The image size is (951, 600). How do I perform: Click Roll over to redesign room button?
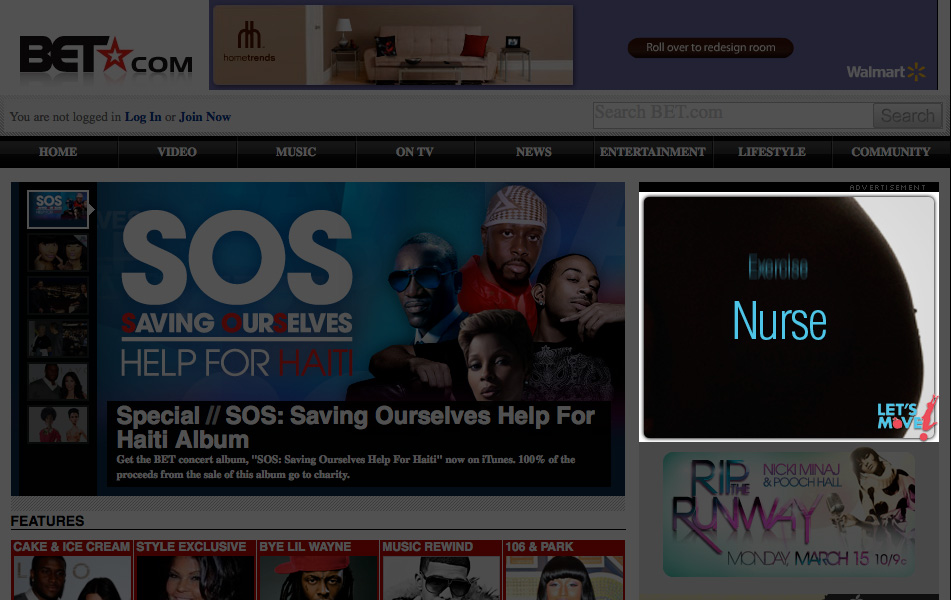coord(710,48)
